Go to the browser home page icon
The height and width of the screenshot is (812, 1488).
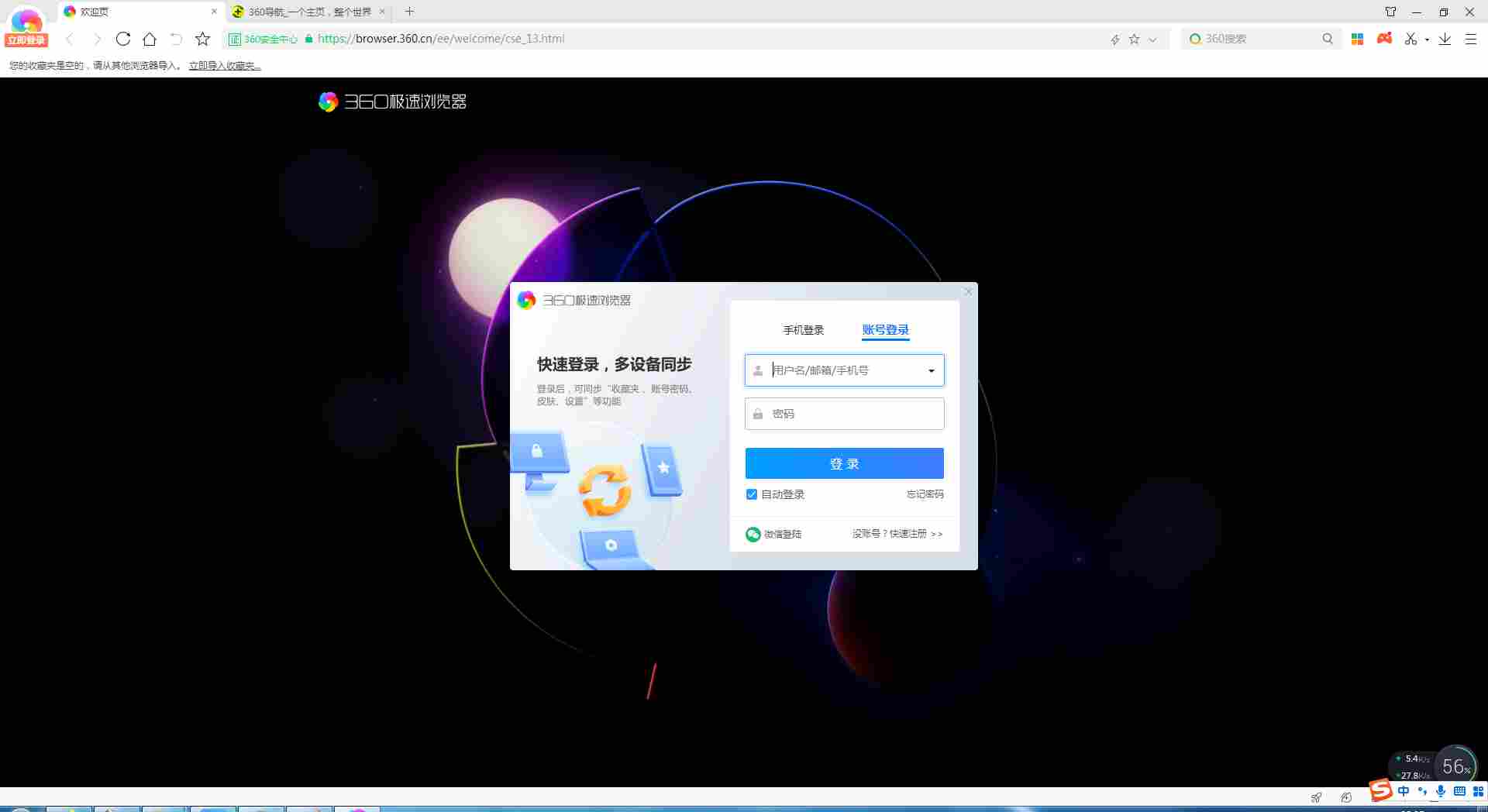[150, 39]
